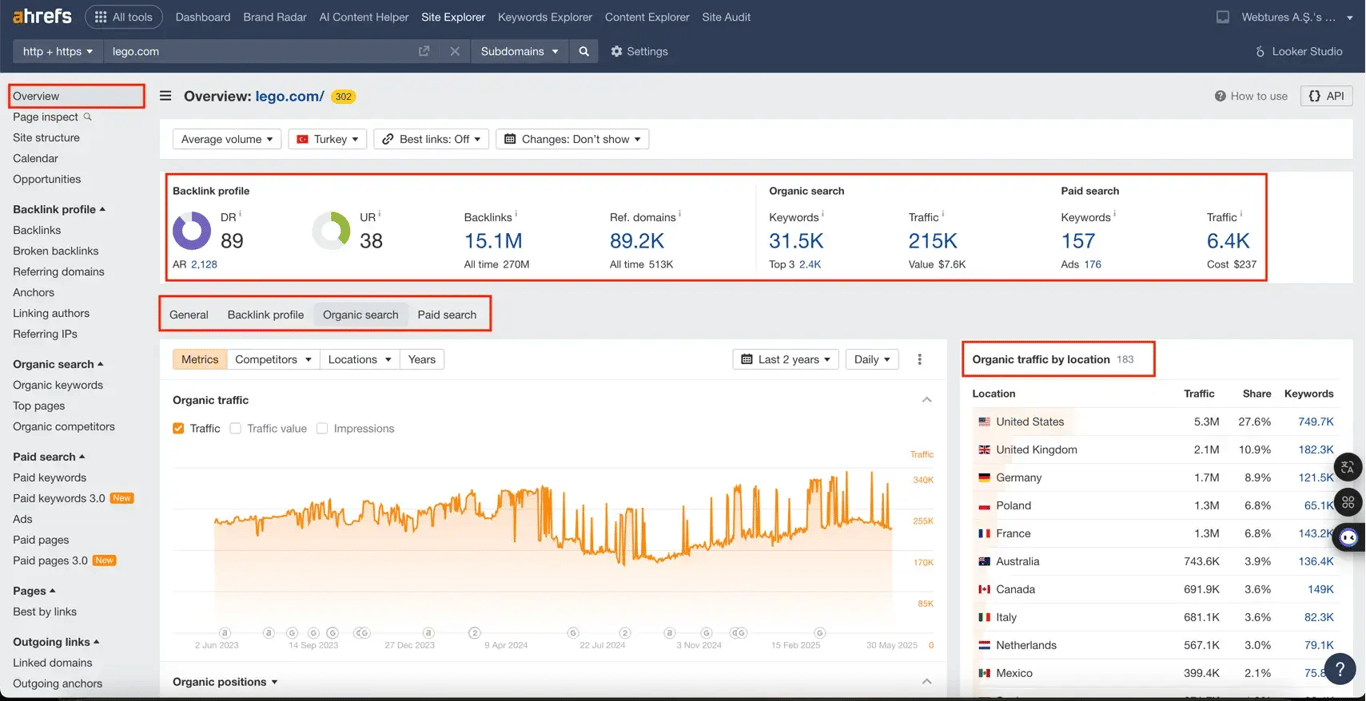The width and height of the screenshot is (1366, 701).
Task: Open help via the question mark icon
Action: 1340,669
